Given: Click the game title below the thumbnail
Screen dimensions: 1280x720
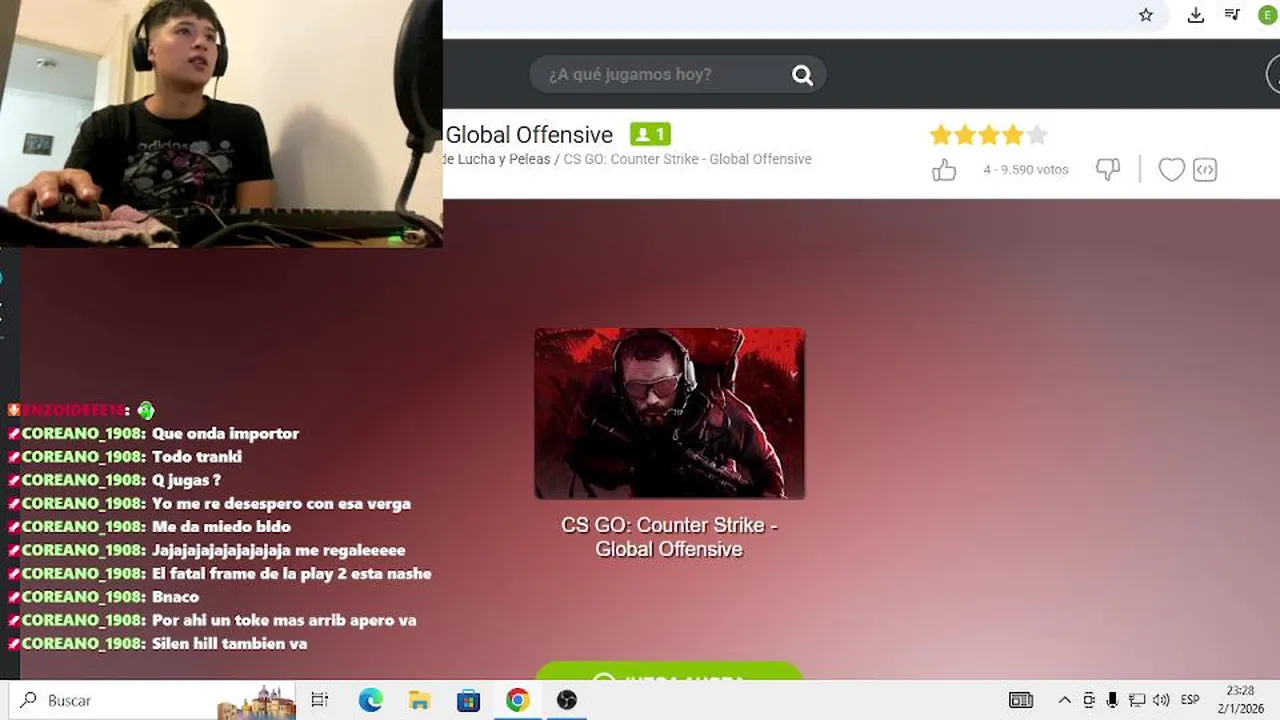Looking at the screenshot, I should [x=669, y=537].
